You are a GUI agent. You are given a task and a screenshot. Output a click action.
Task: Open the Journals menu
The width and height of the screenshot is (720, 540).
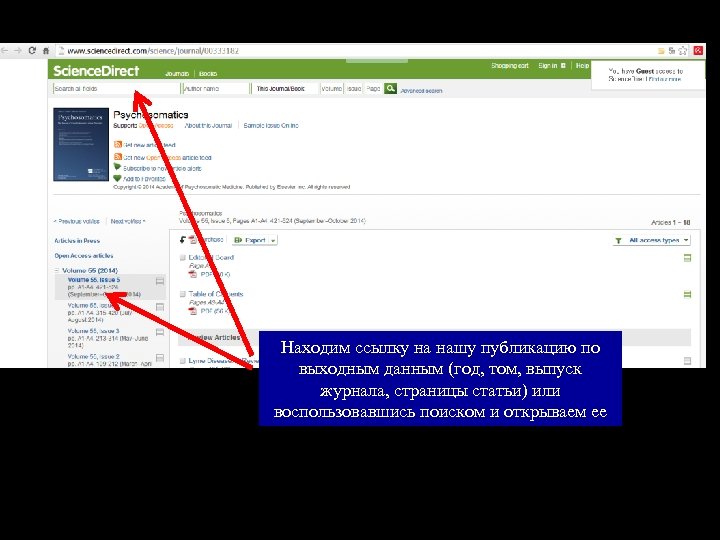pyautogui.click(x=177, y=73)
